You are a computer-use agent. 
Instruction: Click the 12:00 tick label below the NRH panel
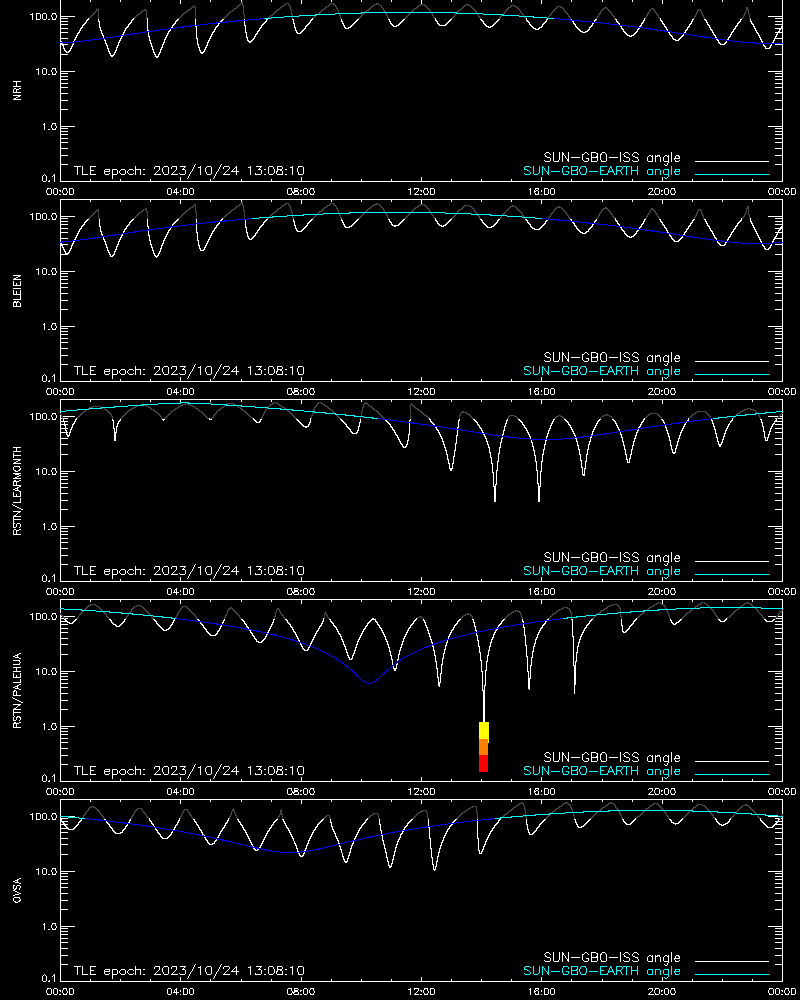(421, 192)
